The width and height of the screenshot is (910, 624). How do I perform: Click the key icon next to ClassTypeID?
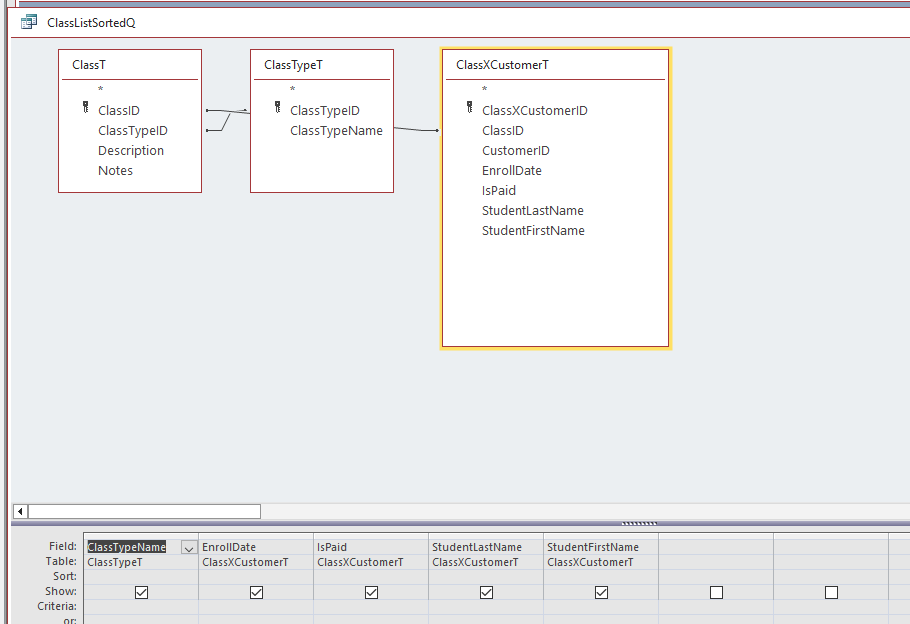278,109
